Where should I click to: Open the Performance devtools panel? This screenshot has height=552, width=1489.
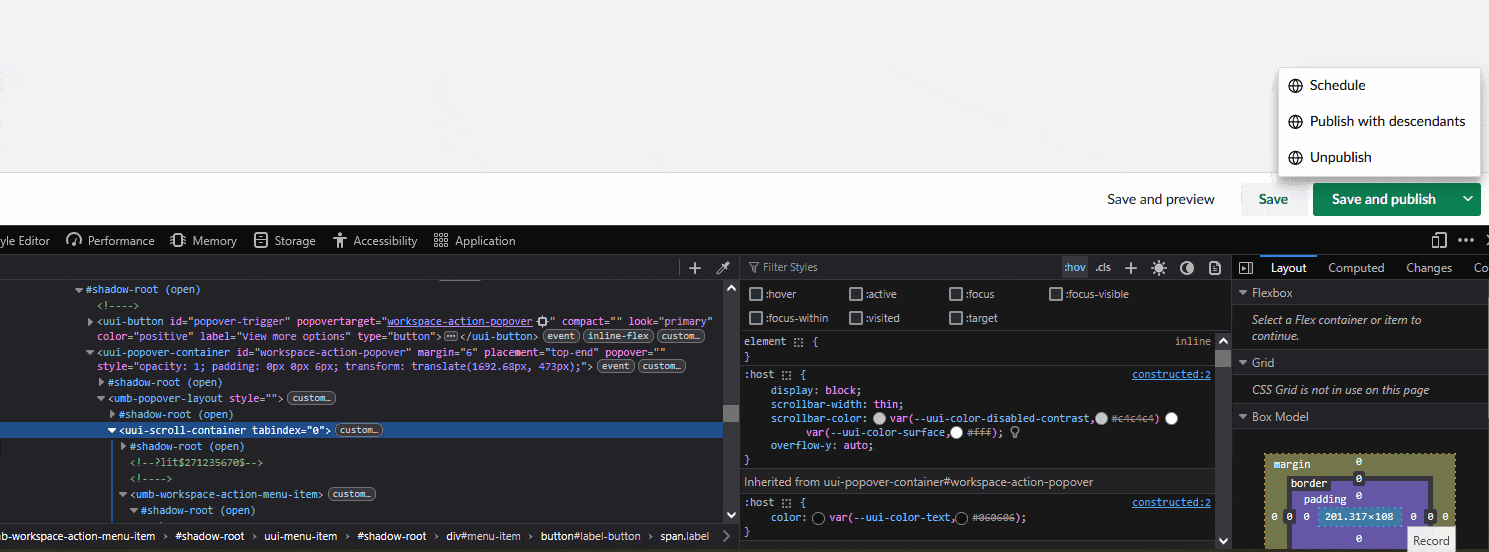(x=110, y=241)
